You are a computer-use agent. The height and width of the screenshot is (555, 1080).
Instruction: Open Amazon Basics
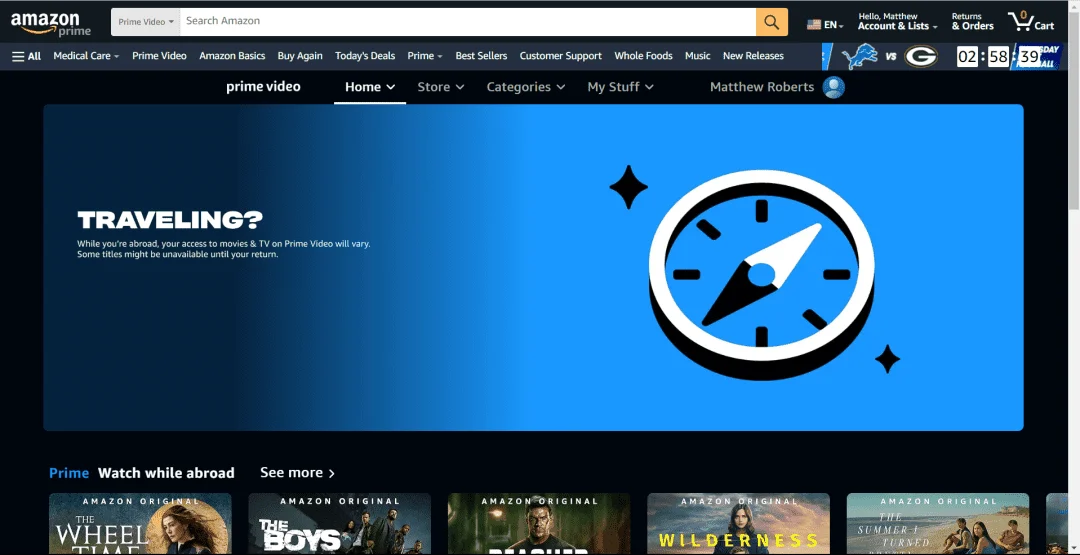coord(232,56)
